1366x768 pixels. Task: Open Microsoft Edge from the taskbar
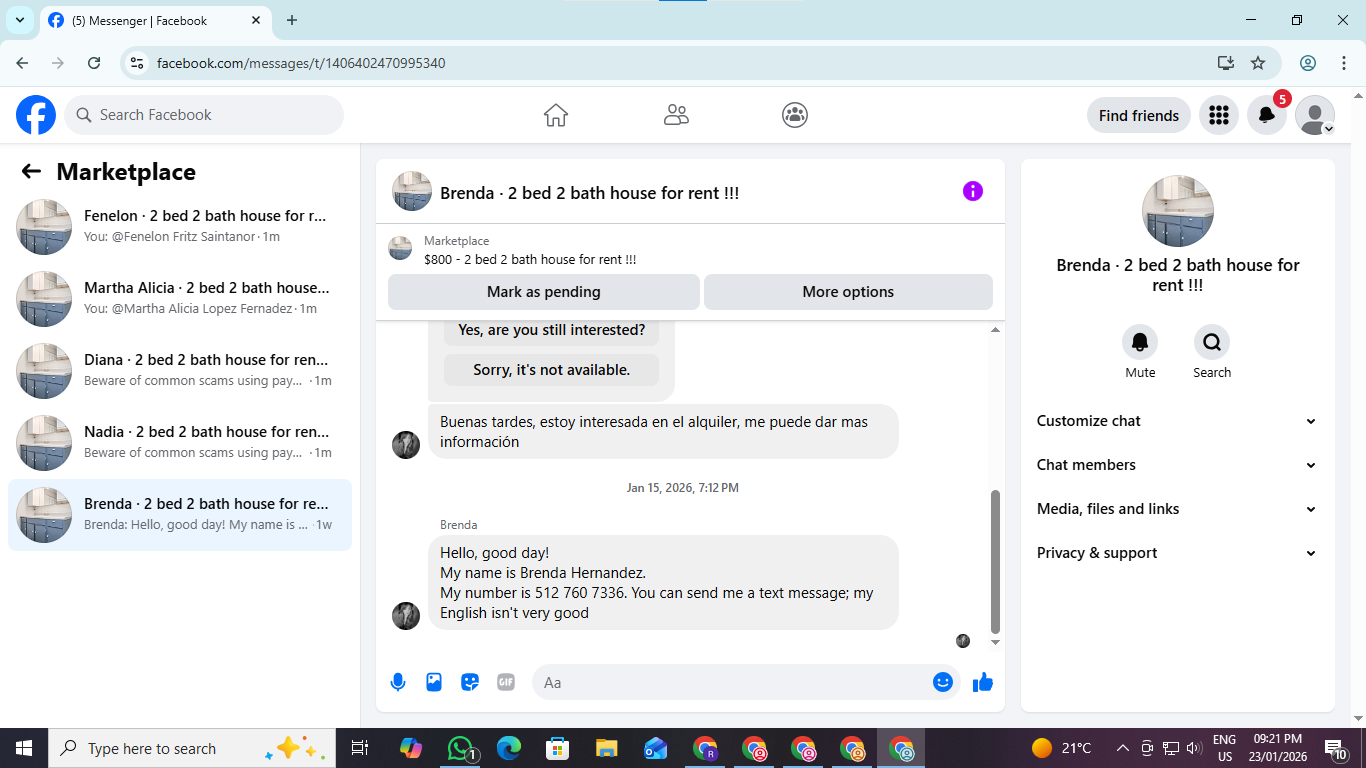tap(509, 748)
